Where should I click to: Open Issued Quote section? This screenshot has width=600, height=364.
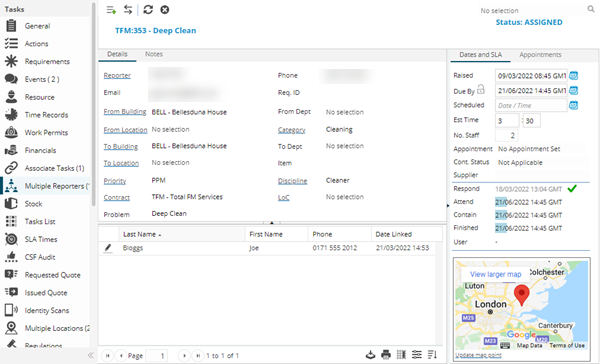[x=46, y=293]
